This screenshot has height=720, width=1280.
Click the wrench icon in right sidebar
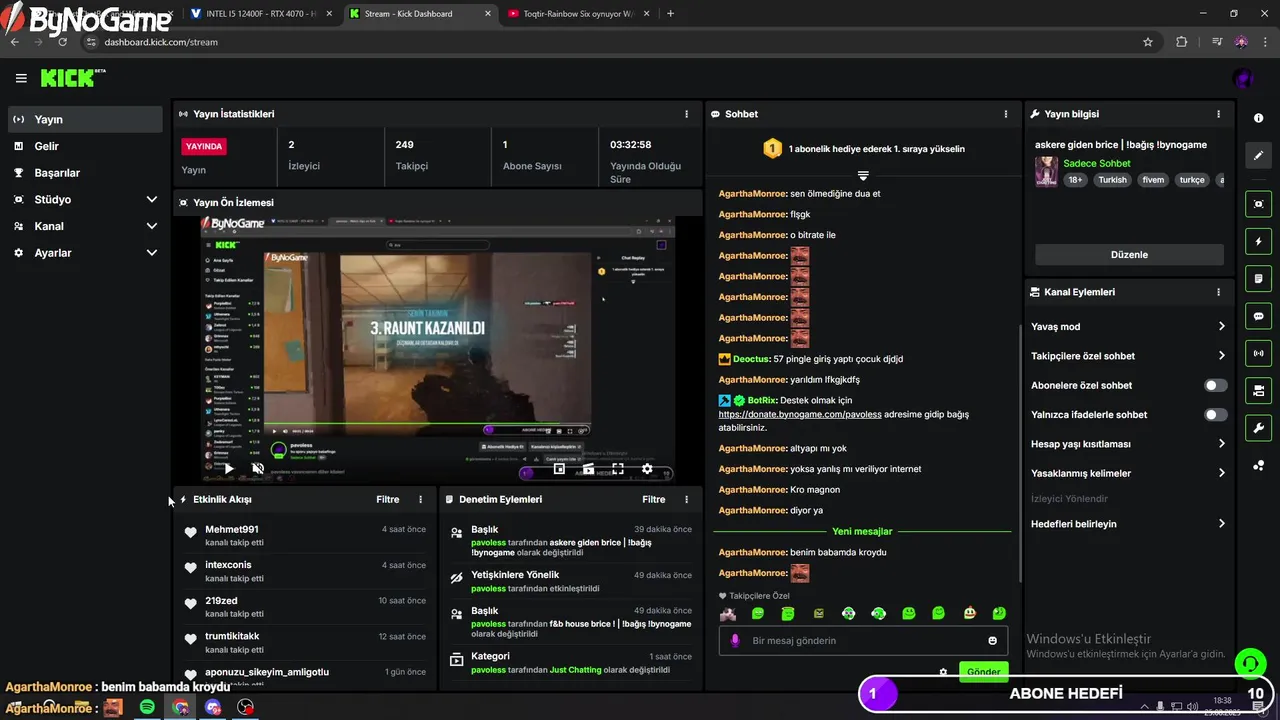coord(1258,428)
